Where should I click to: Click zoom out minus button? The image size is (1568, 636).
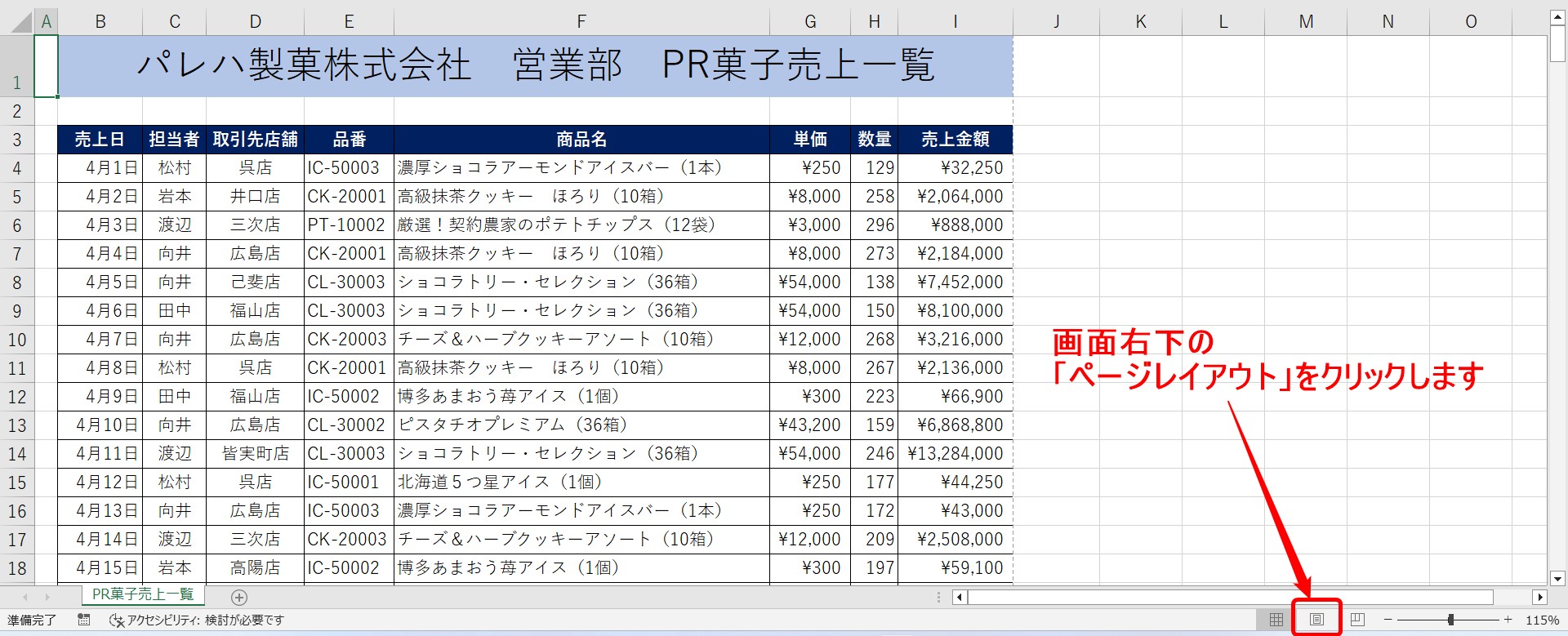pos(1388,620)
